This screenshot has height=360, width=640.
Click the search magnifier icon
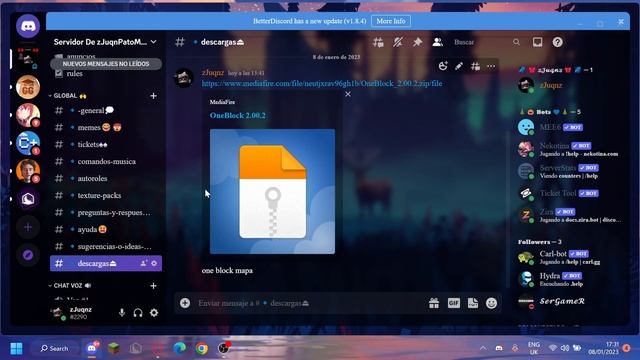[x=516, y=42]
